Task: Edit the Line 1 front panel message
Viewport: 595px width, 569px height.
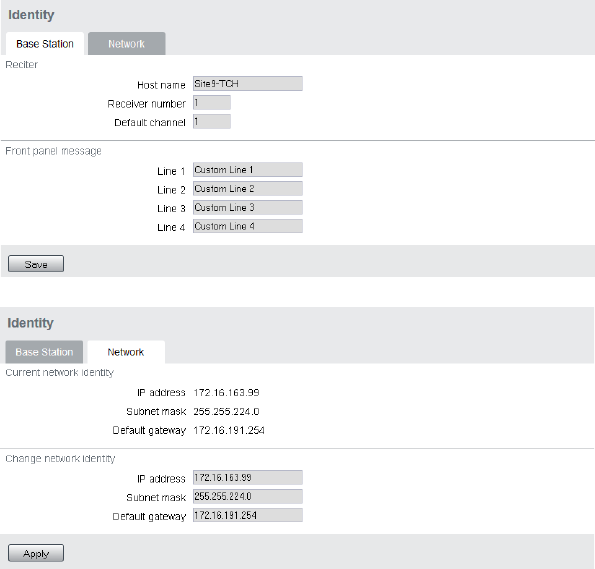Action: coord(248,170)
